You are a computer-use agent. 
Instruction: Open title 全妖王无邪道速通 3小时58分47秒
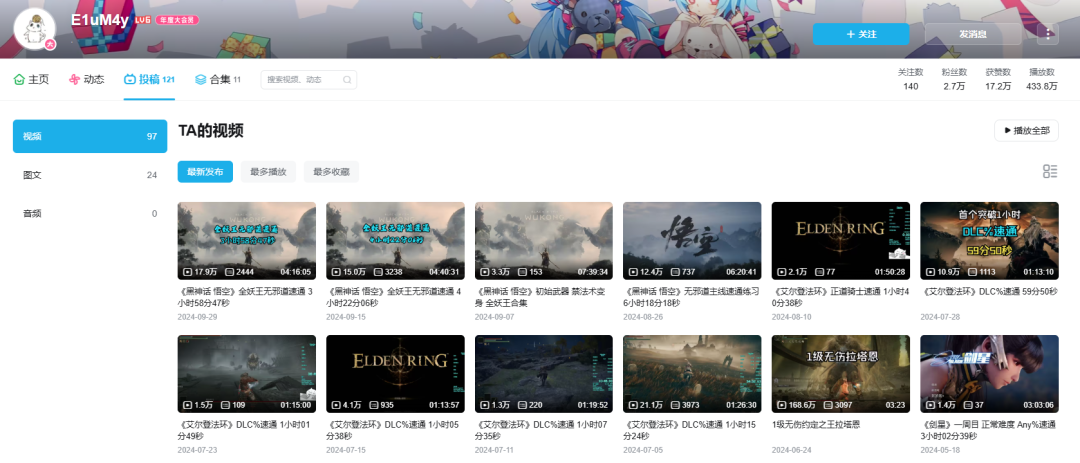click(x=247, y=297)
